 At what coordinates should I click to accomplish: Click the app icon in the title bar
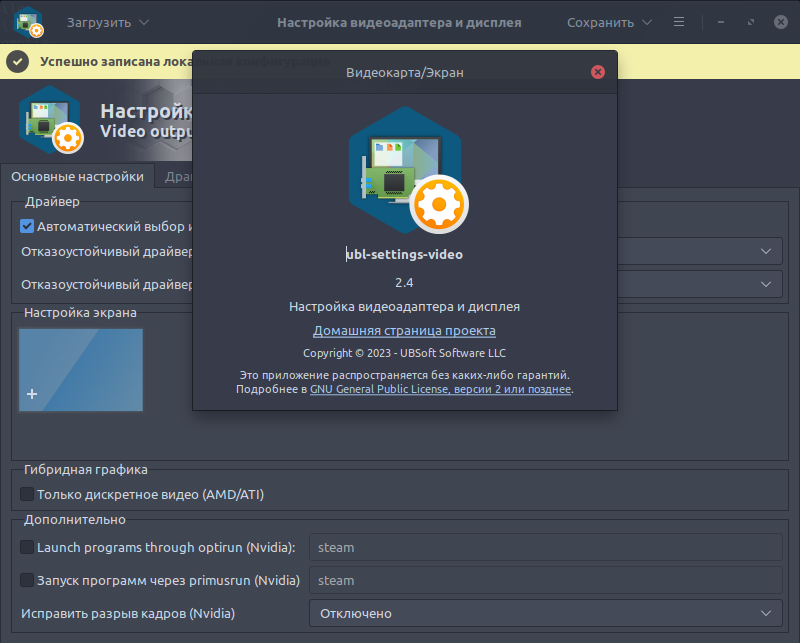click(28, 22)
